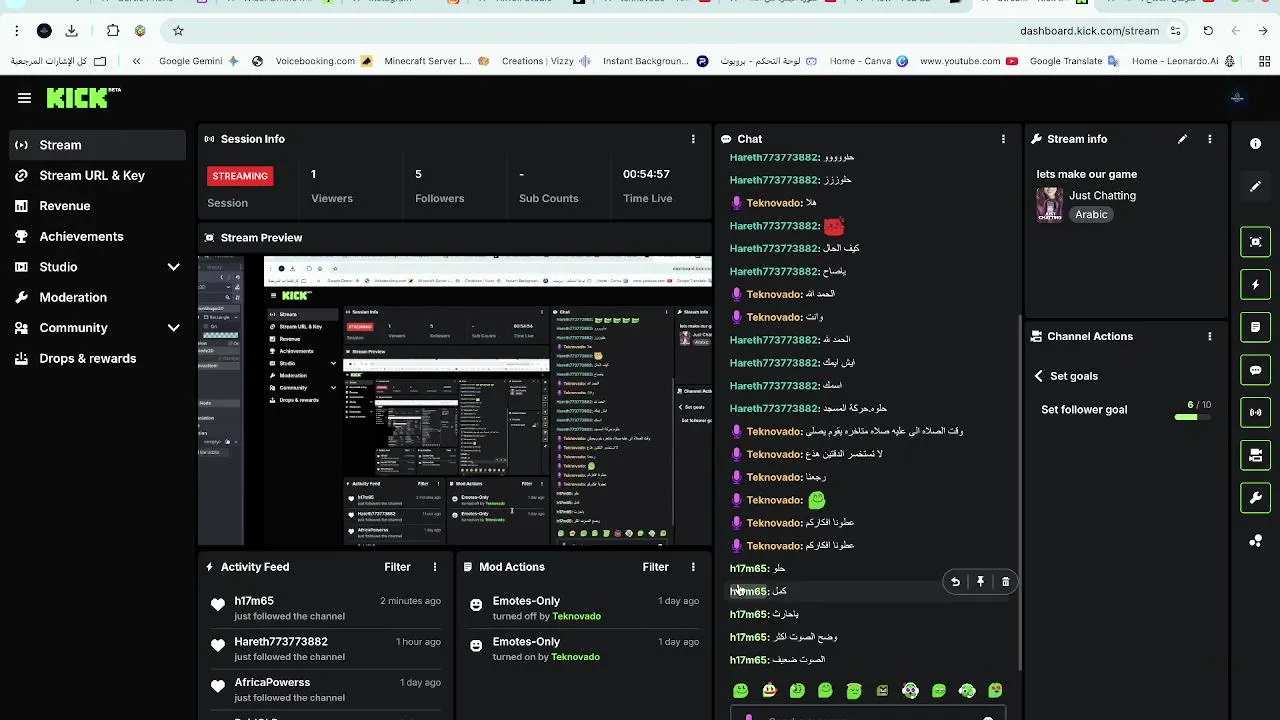Click the STREAMING status badge
The image size is (1280, 720).
coord(240,176)
